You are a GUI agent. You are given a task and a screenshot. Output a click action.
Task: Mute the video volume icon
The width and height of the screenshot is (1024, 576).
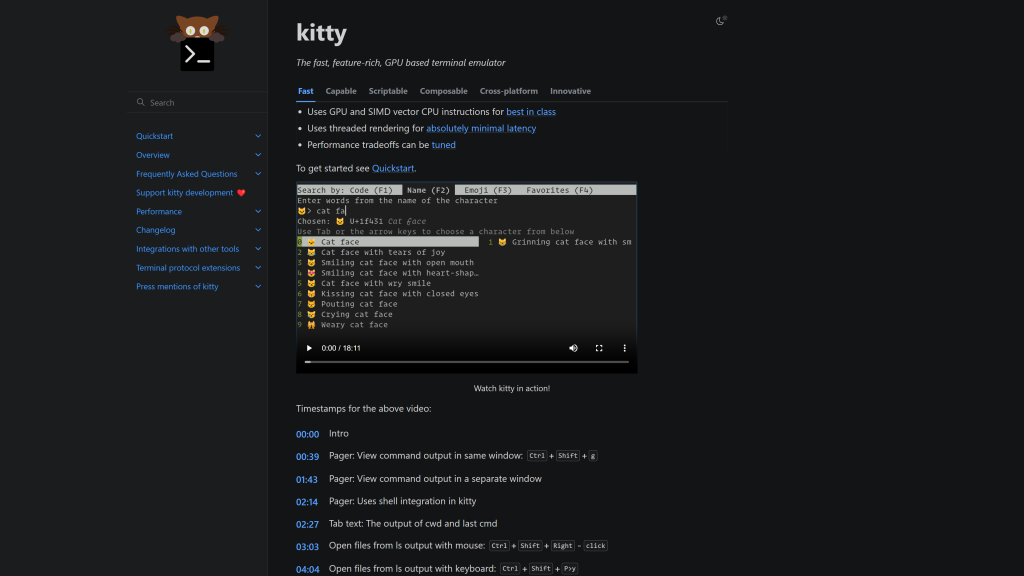click(573, 348)
